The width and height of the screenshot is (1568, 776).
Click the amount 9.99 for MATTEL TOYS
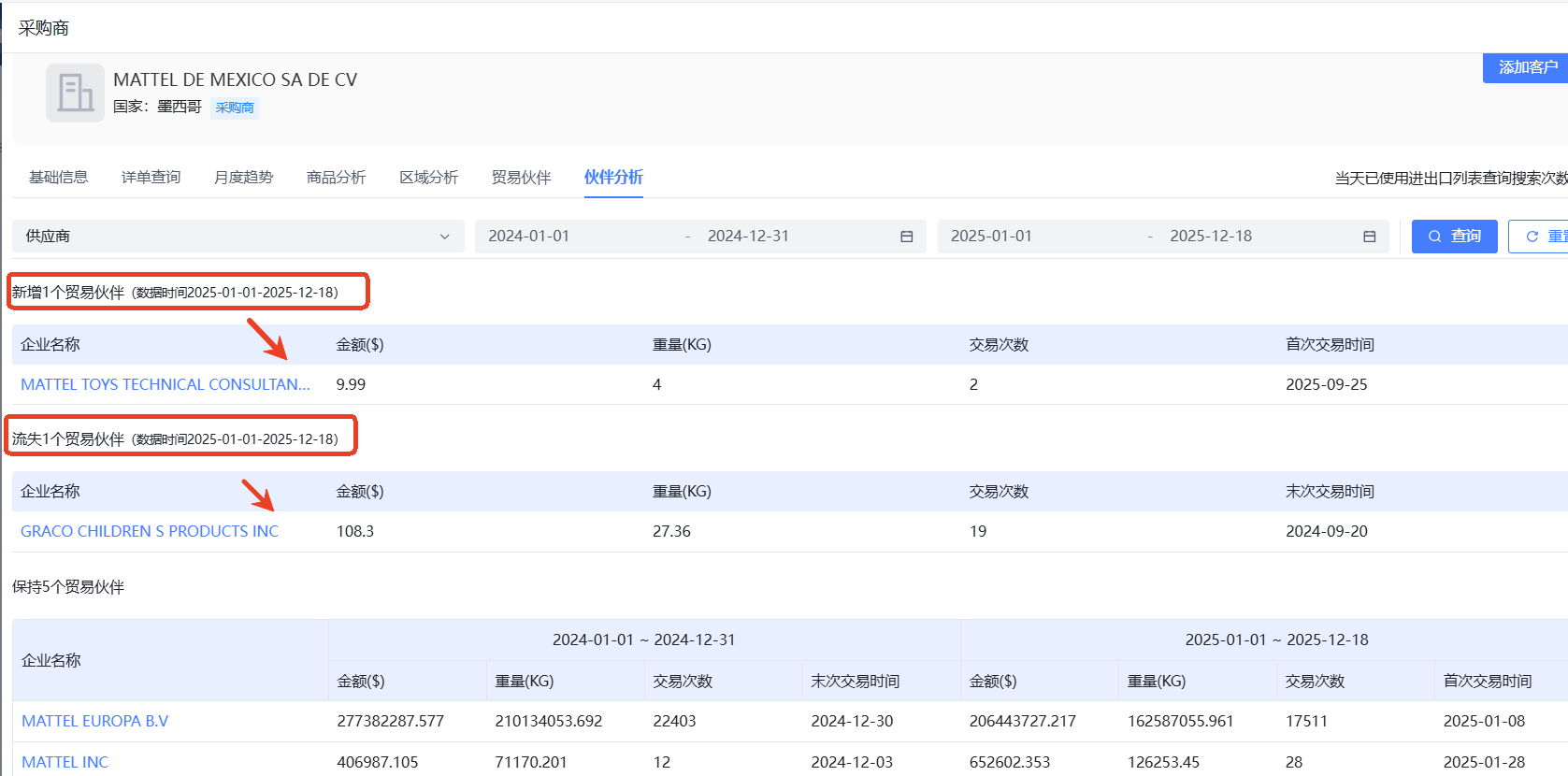tap(352, 384)
